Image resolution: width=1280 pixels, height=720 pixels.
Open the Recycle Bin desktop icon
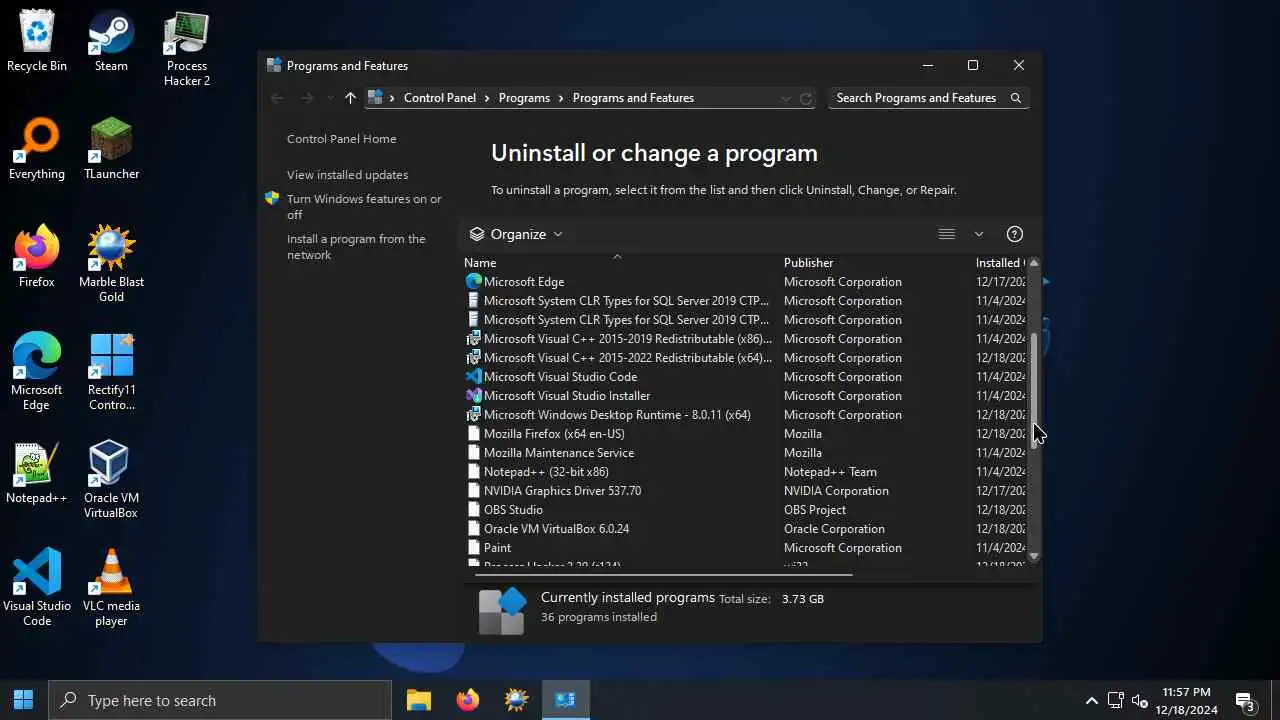(37, 41)
